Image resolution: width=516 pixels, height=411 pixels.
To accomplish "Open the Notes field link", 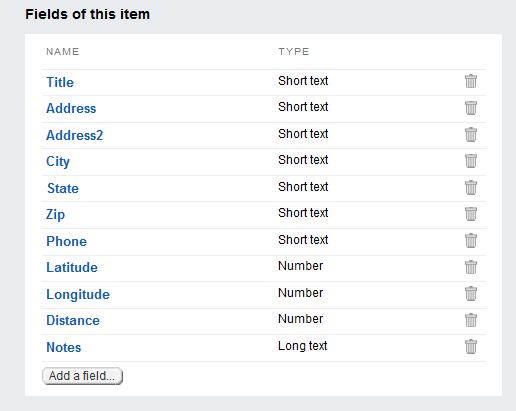I will pyautogui.click(x=63, y=347).
